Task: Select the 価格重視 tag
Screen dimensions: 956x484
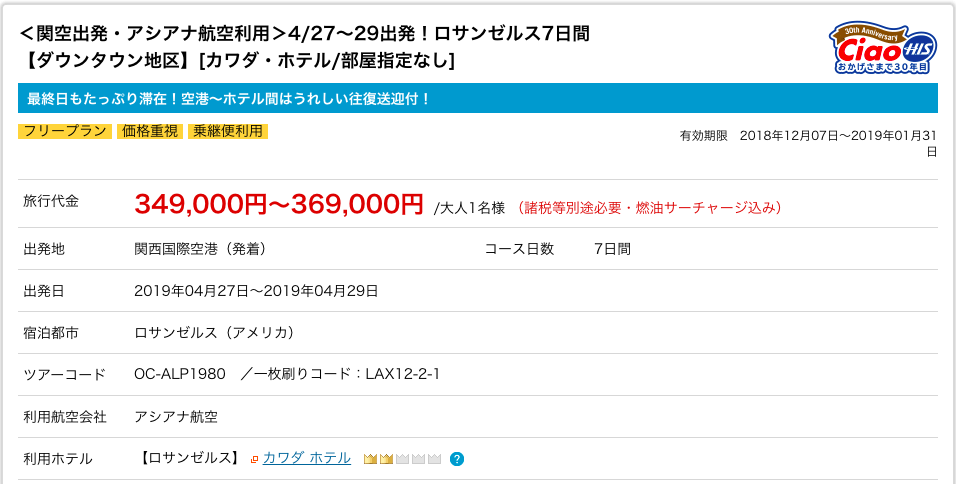Action: coord(149,131)
